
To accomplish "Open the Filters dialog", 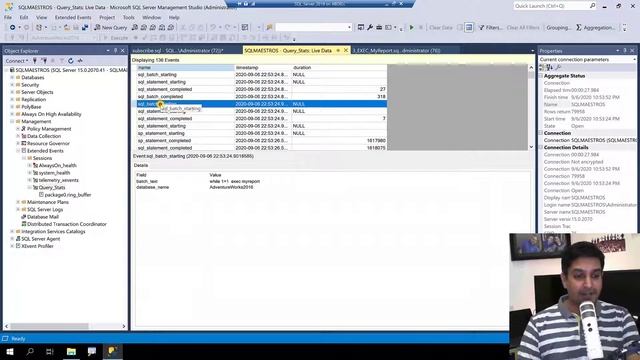I will pos(490,27).
